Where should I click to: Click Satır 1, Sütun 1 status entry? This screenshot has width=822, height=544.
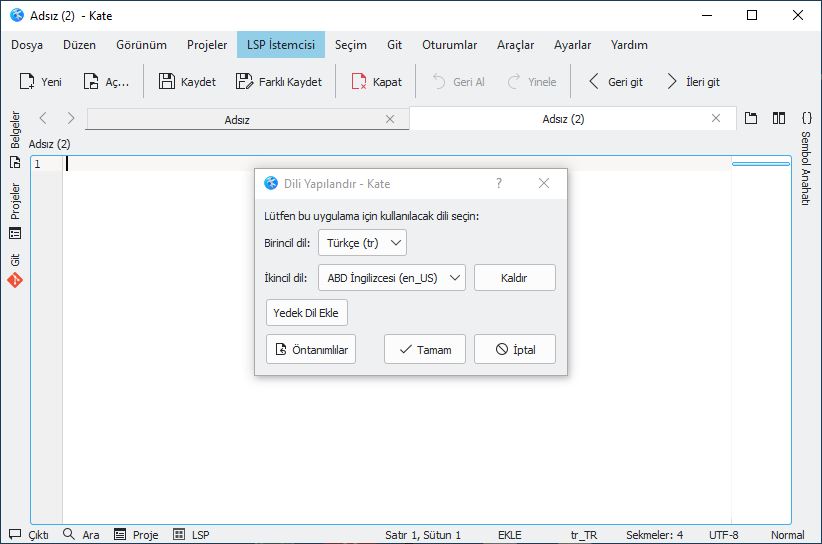pos(423,535)
